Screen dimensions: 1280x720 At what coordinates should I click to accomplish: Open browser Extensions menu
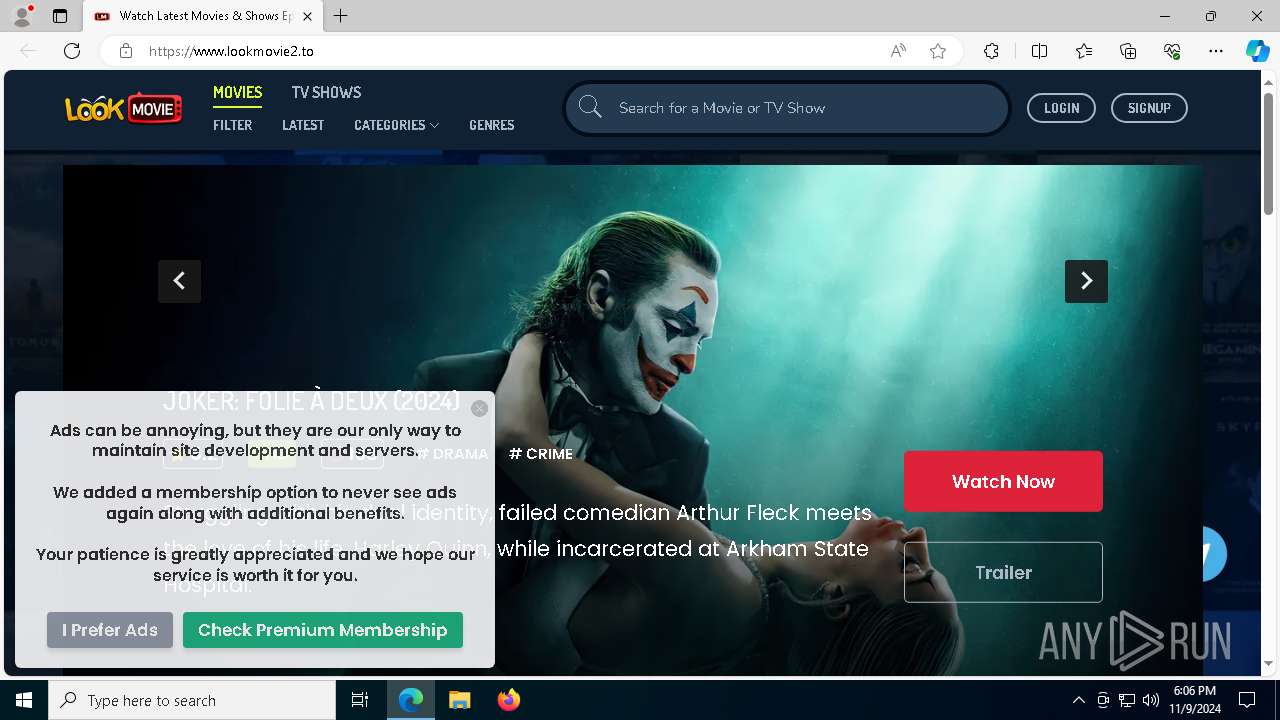click(991, 51)
